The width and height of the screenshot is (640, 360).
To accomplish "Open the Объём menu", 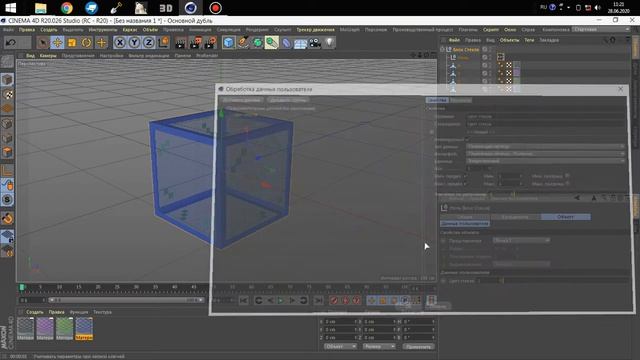I will tap(150, 30).
